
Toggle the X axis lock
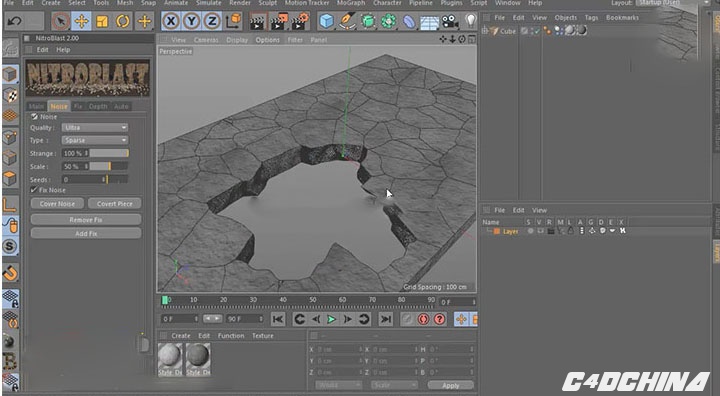click(171, 21)
